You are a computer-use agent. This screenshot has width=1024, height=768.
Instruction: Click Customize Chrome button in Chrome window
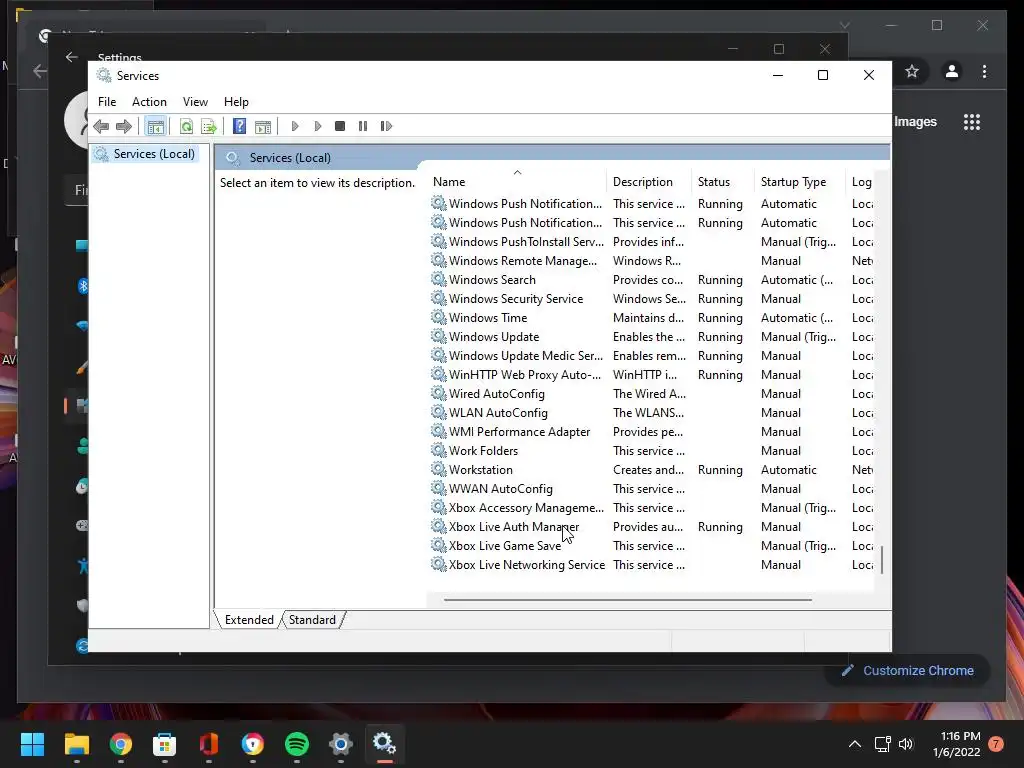pos(908,671)
